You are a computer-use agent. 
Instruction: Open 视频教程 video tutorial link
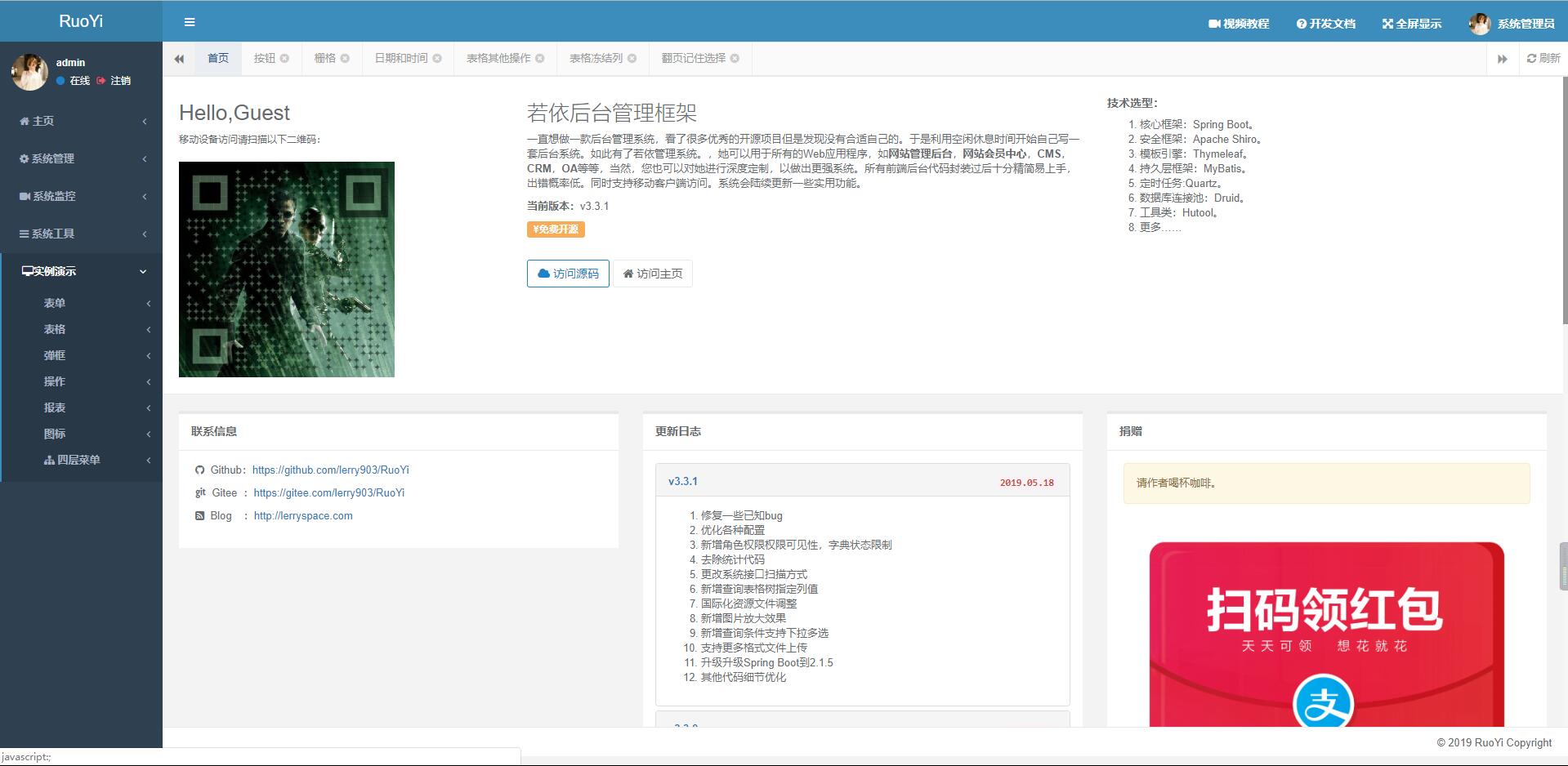[1239, 24]
